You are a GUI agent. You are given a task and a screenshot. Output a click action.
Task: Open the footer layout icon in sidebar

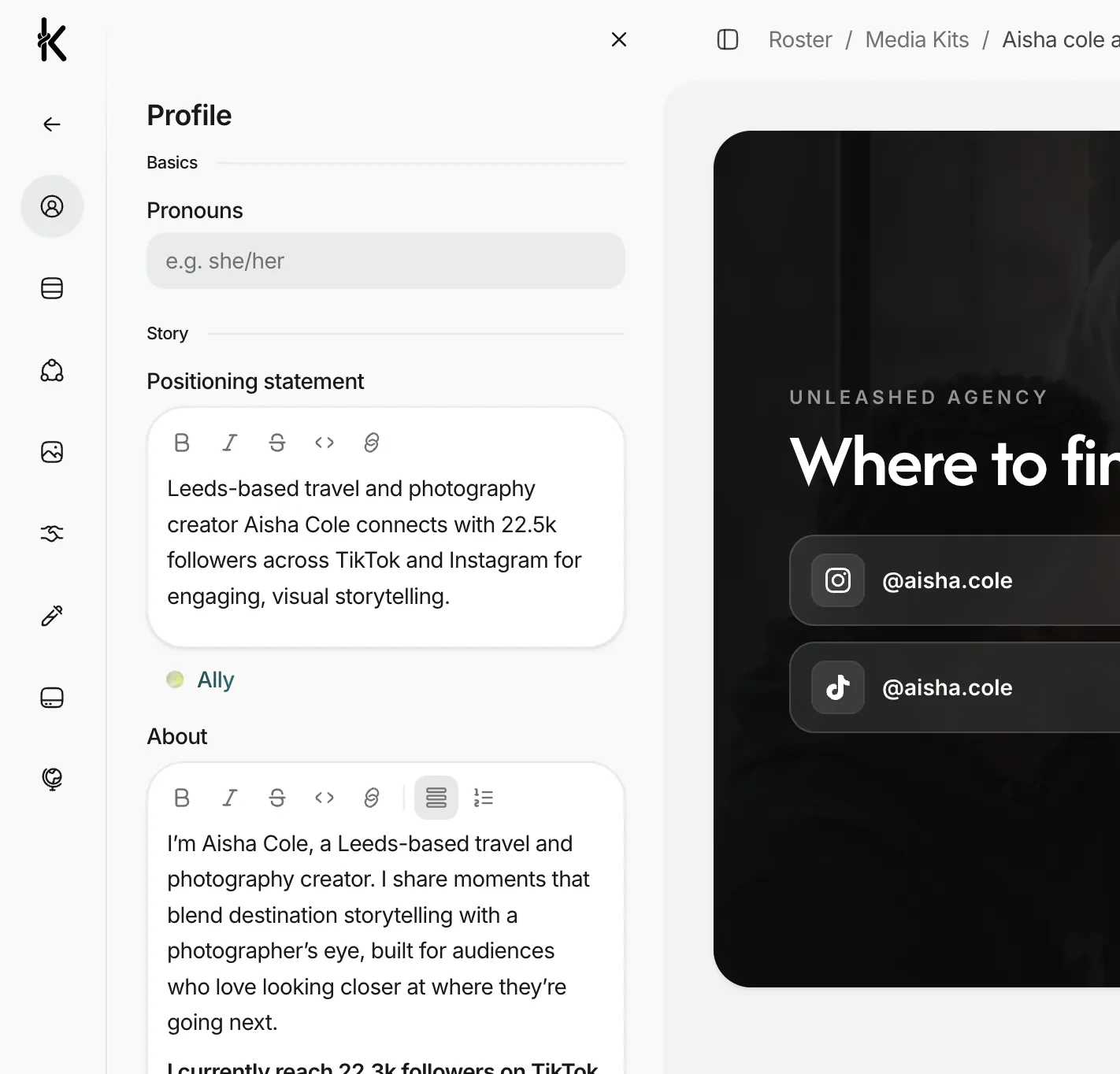click(52, 698)
